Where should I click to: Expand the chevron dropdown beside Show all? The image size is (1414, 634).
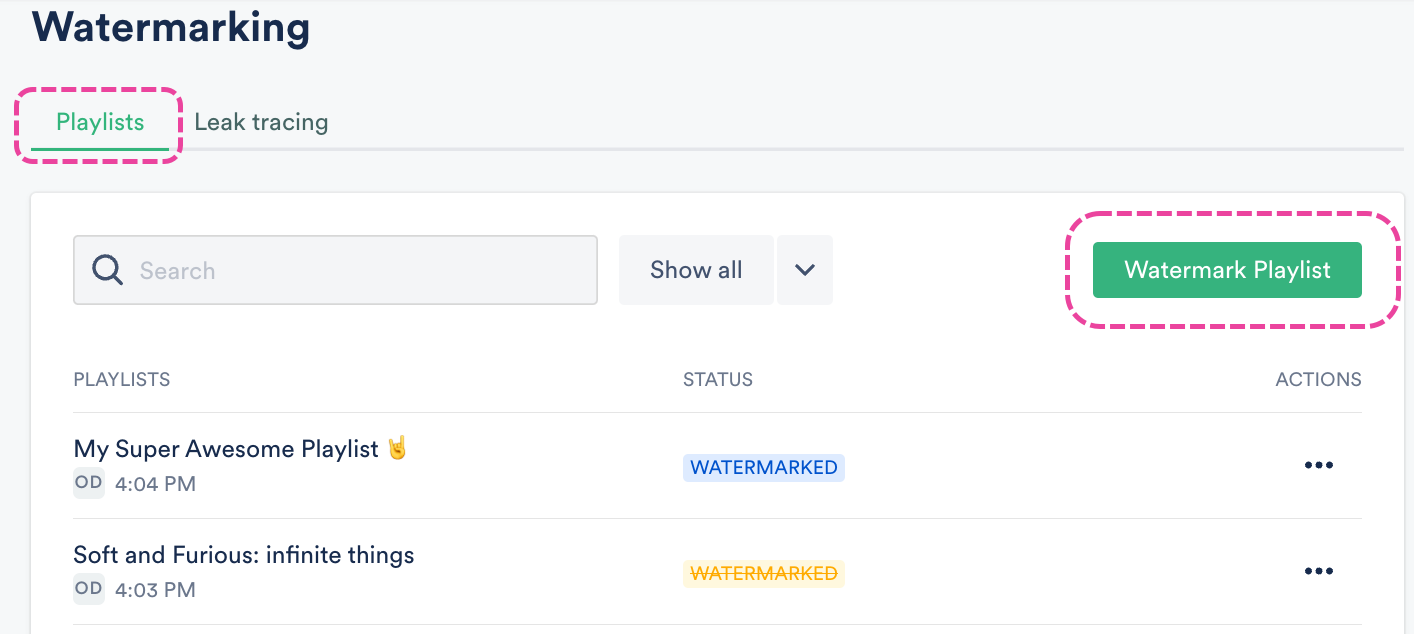click(x=805, y=270)
